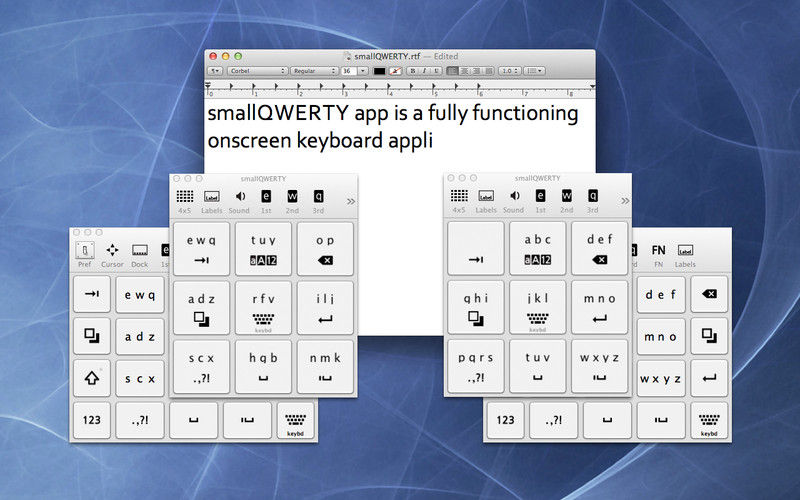Tap the 'o p' key with the backspace symbol

tap(325, 249)
